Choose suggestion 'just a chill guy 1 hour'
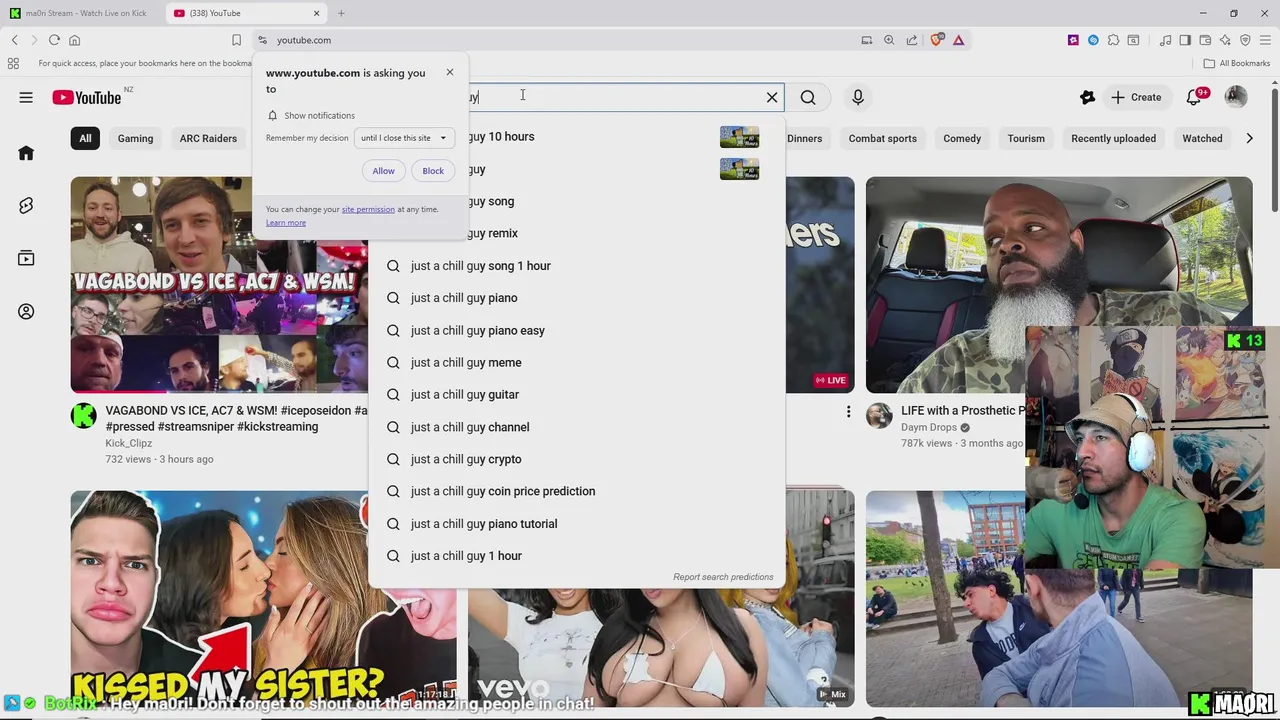The image size is (1280, 720). point(577,556)
